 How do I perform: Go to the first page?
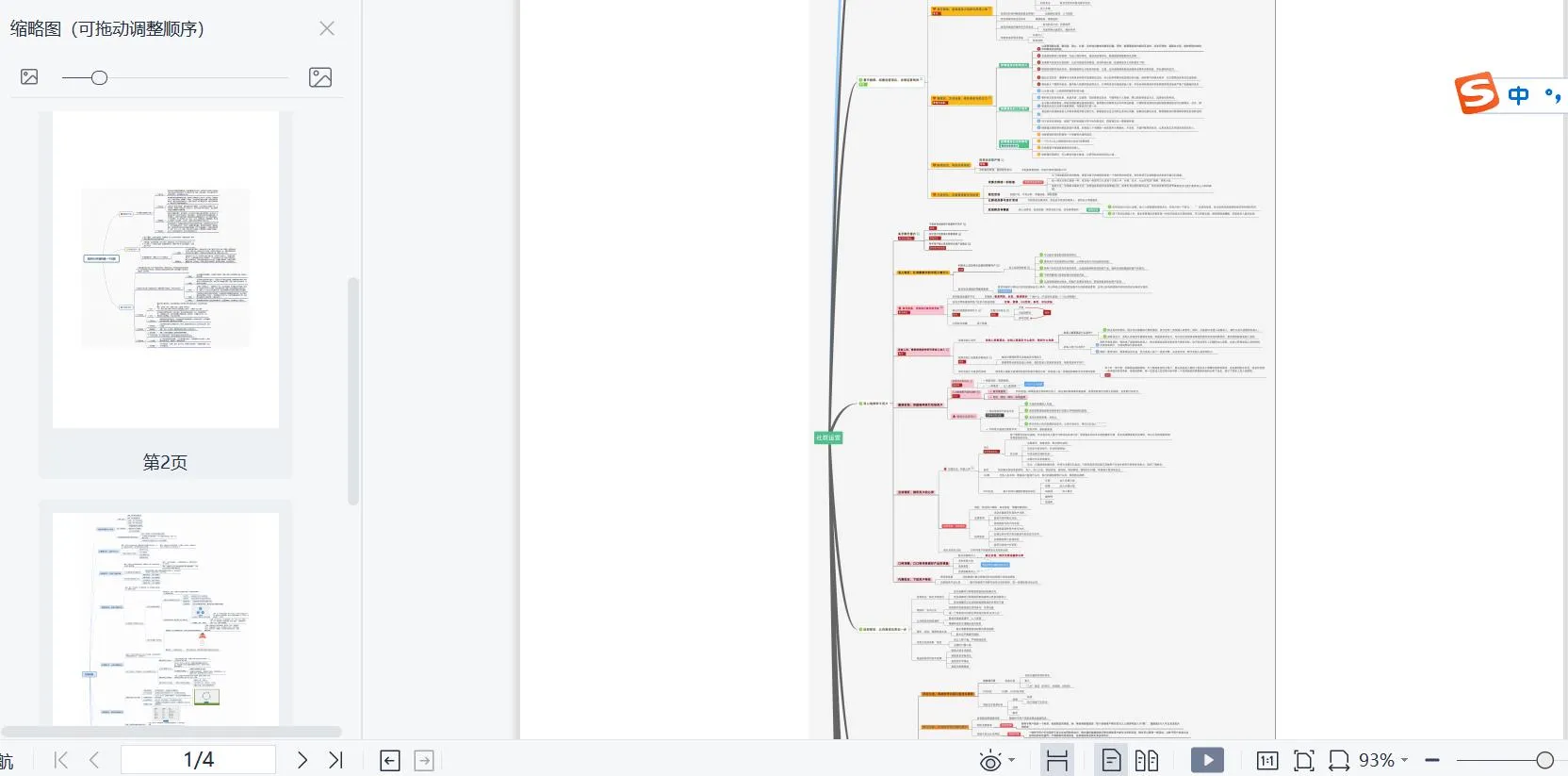[x=61, y=760]
